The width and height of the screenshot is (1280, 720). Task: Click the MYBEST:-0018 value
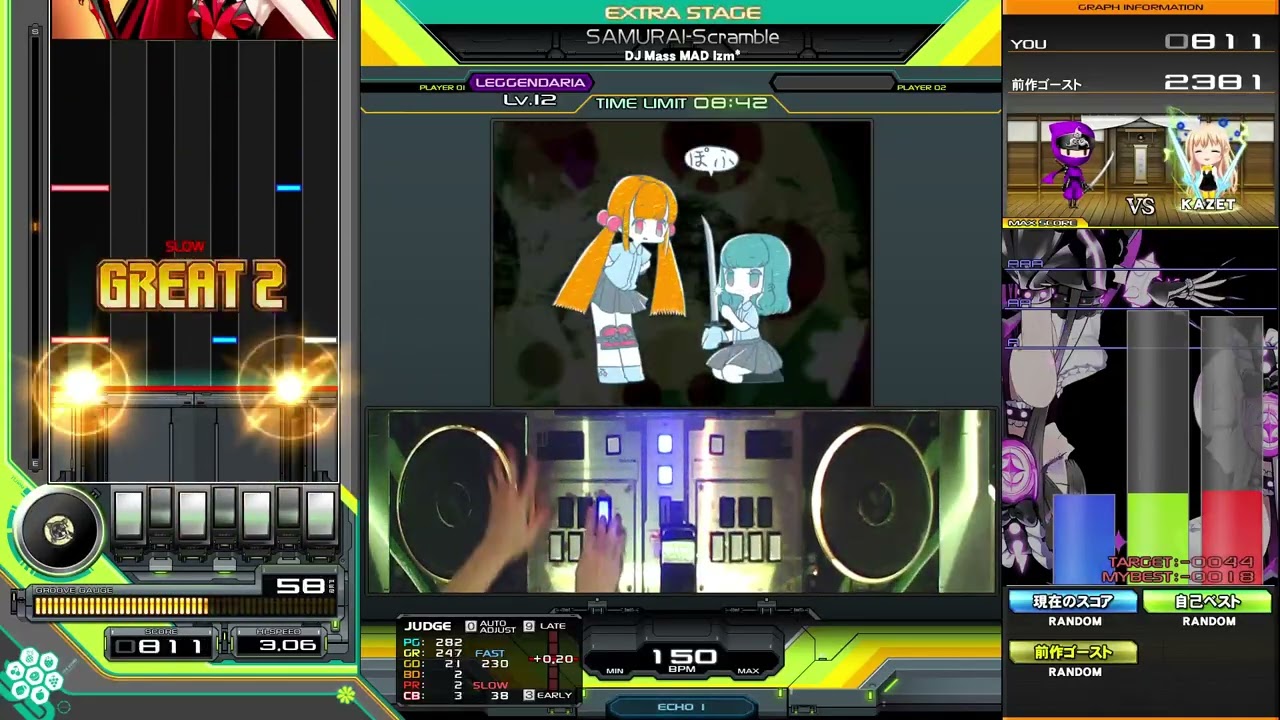(1178, 577)
